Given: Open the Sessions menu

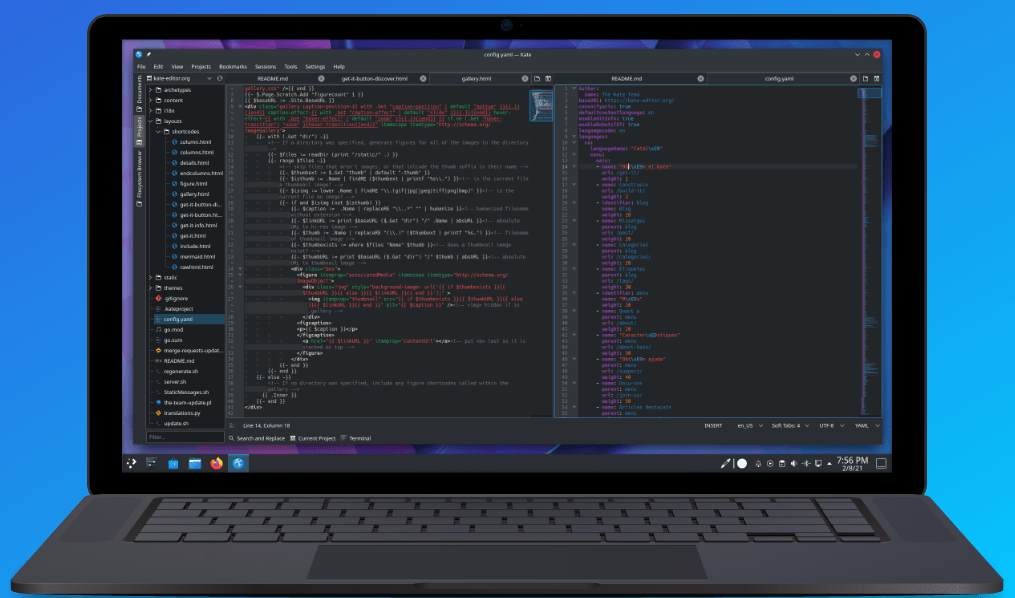Looking at the screenshot, I should (x=265, y=67).
